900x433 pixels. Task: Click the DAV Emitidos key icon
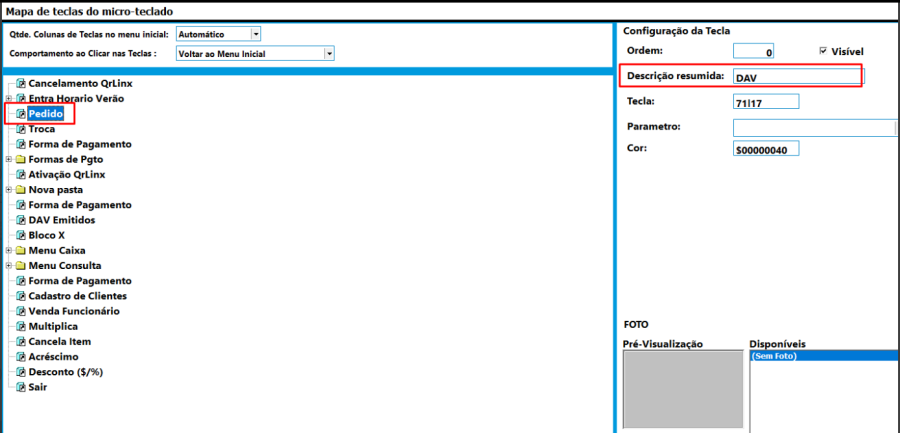tap(21, 220)
